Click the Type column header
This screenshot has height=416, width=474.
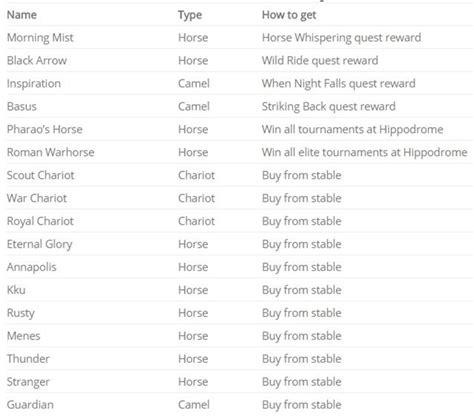click(190, 15)
